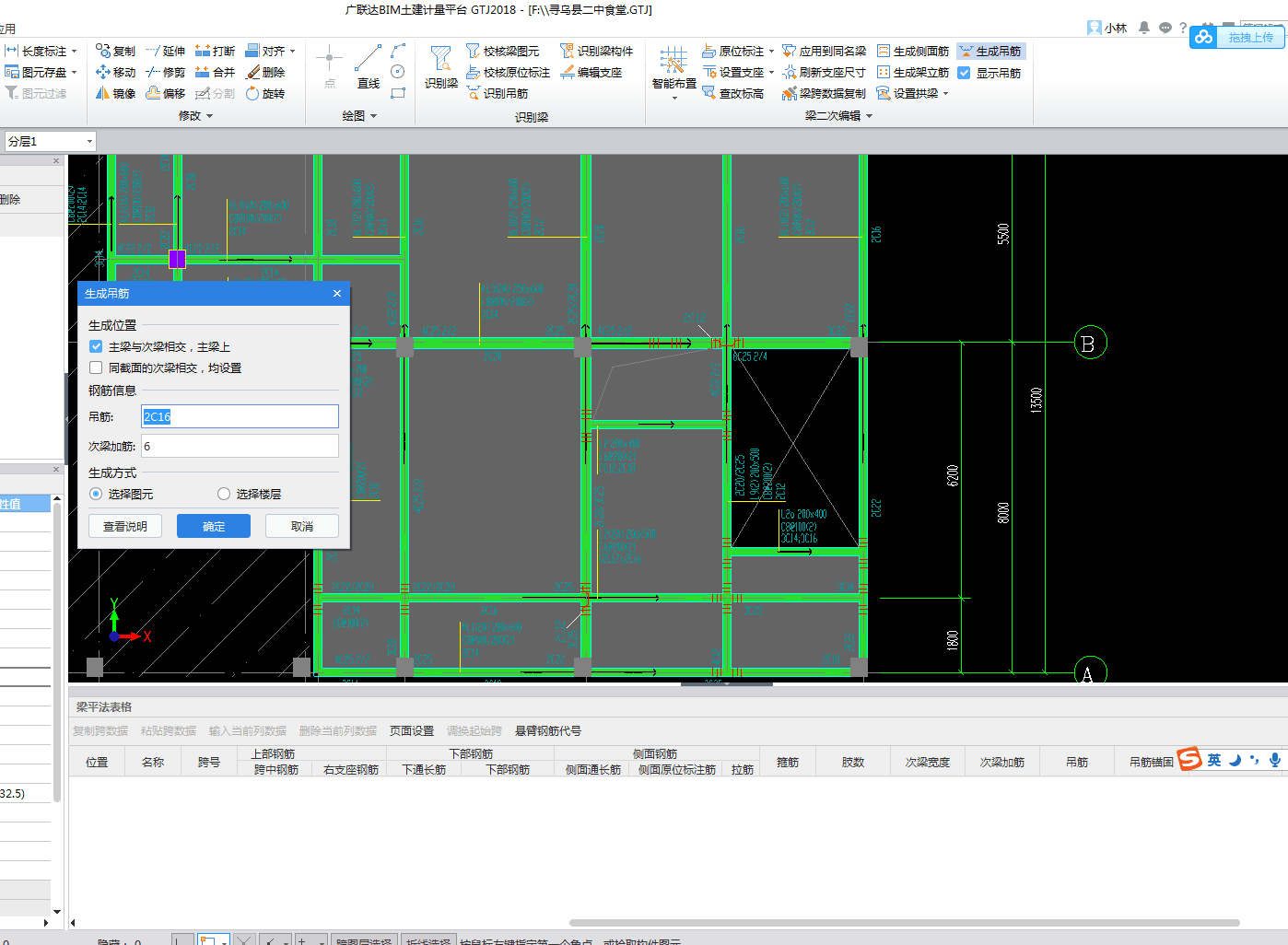1288x945 pixels.
Task: Click the 识别梁构件 tool
Action: click(596, 51)
